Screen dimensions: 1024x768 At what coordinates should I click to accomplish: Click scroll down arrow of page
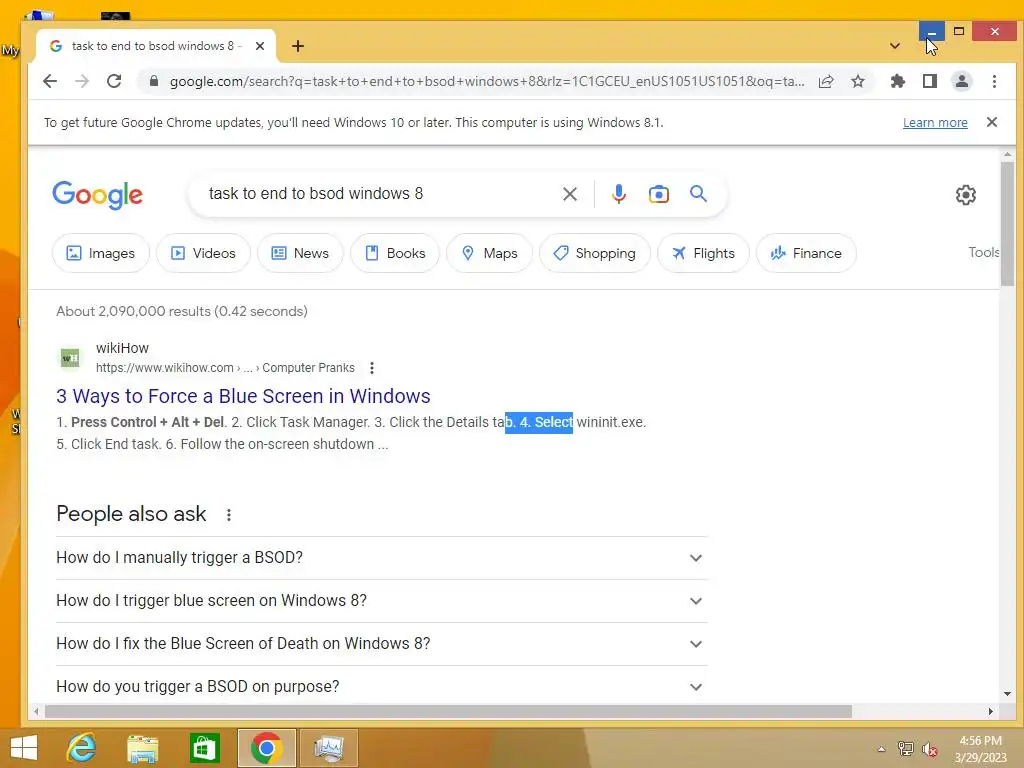pos(1007,694)
